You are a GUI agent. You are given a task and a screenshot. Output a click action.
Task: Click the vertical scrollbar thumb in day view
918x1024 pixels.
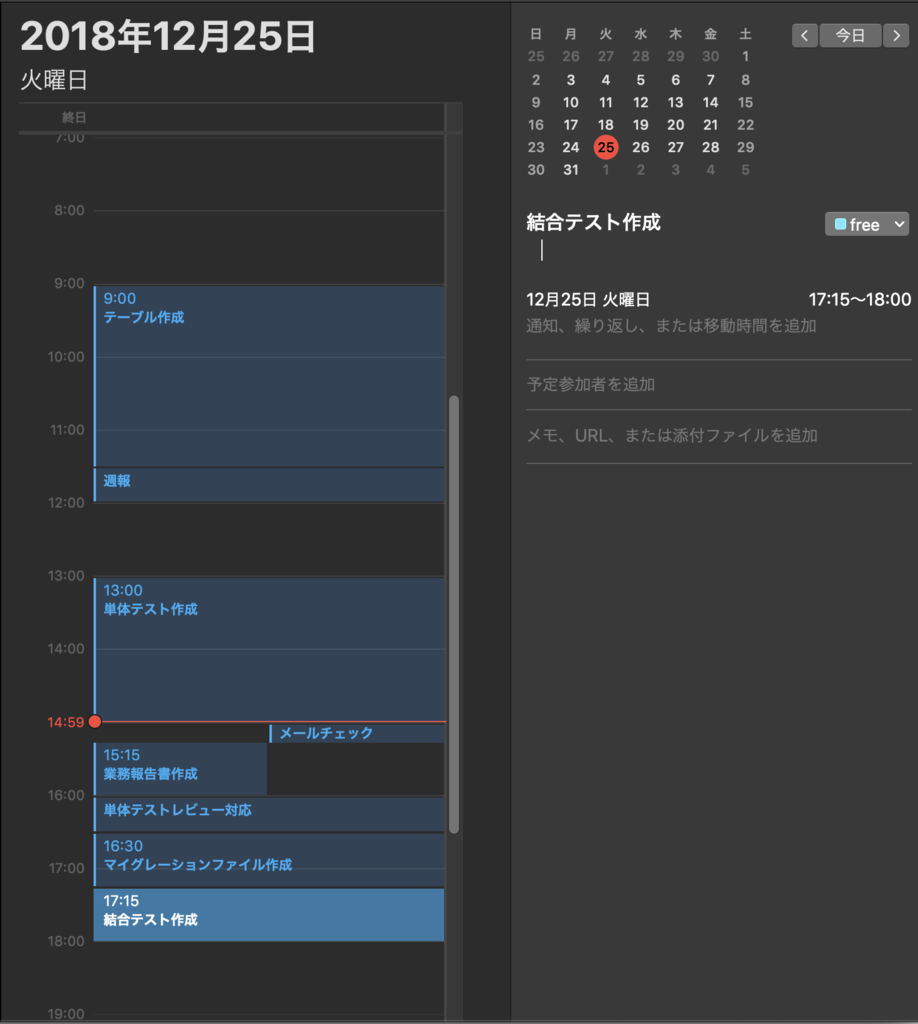[x=454, y=614]
